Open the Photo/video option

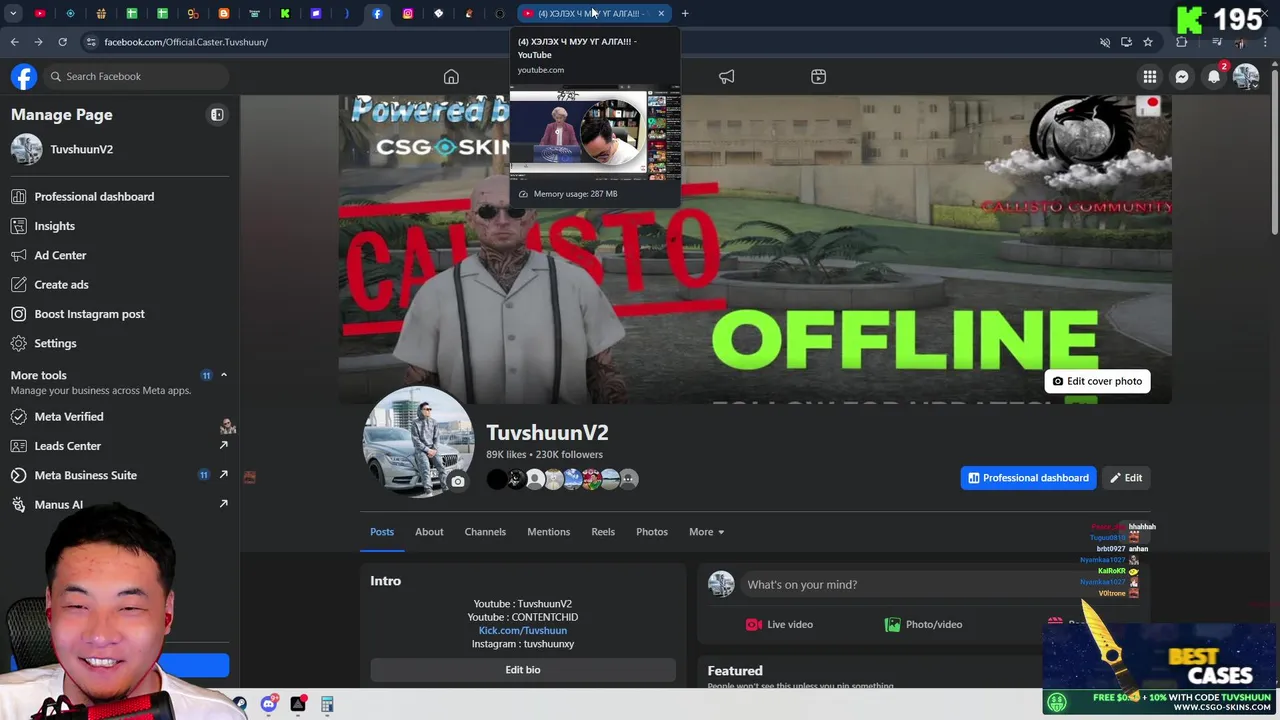click(923, 624)
